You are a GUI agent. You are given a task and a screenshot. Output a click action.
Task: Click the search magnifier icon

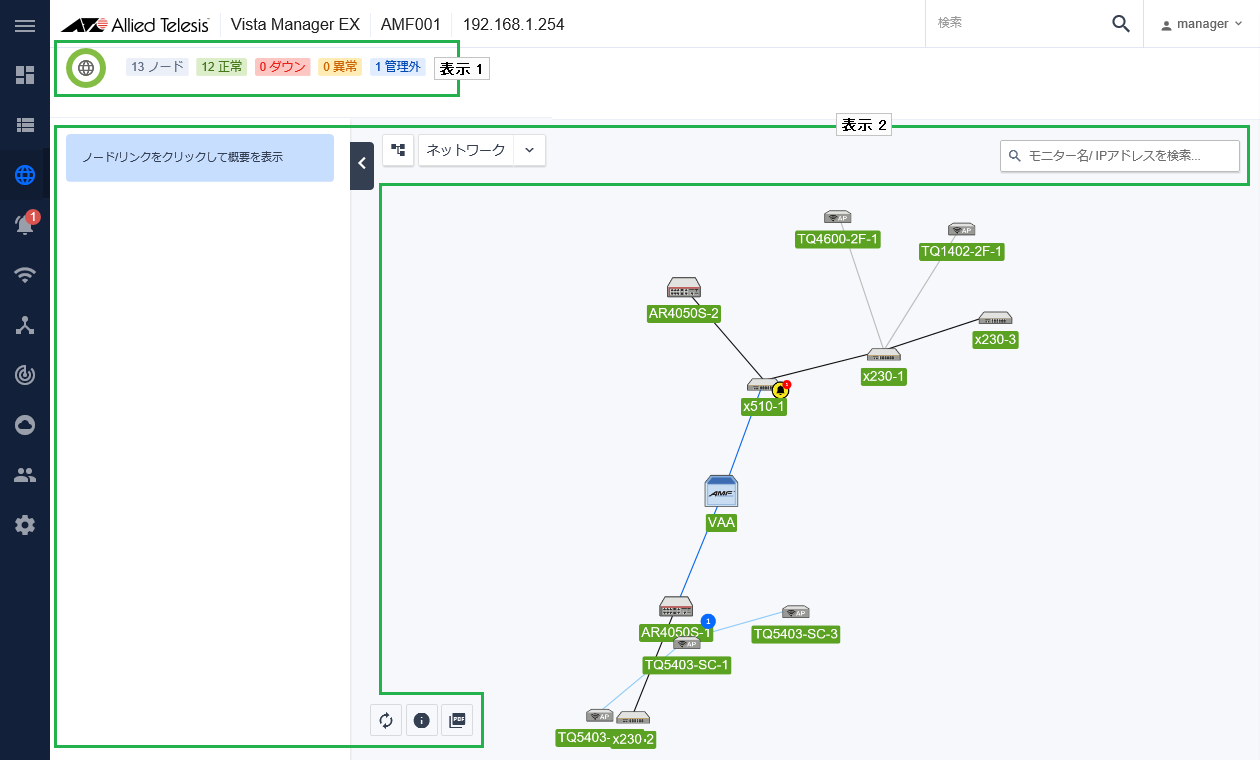pos(1121,24)
